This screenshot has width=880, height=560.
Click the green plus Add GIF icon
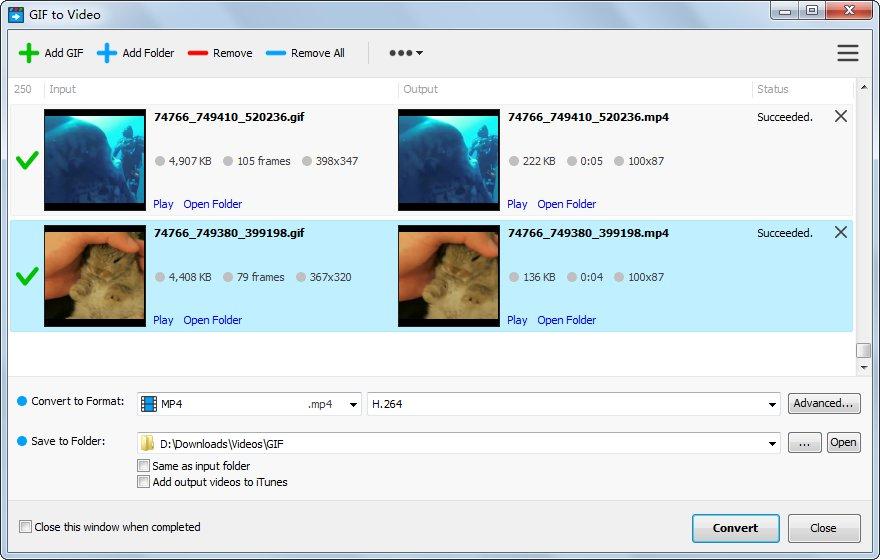29,53
